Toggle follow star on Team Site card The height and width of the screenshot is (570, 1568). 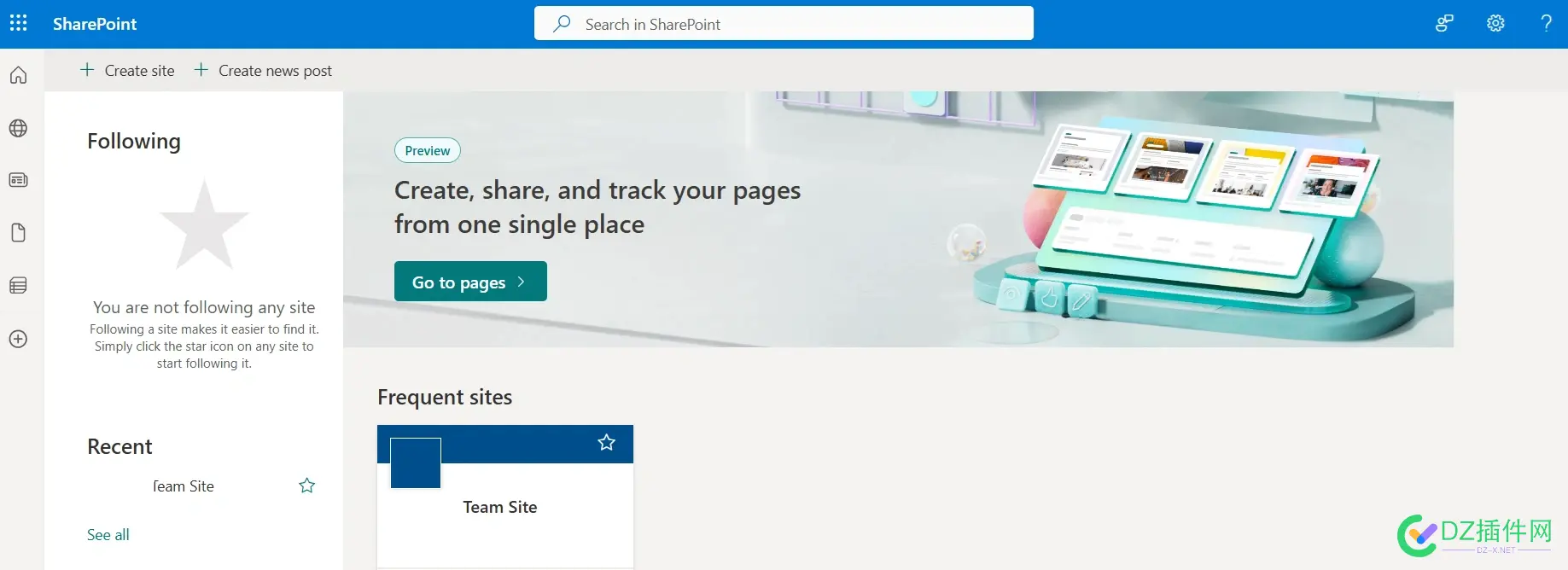click(606, 442)
